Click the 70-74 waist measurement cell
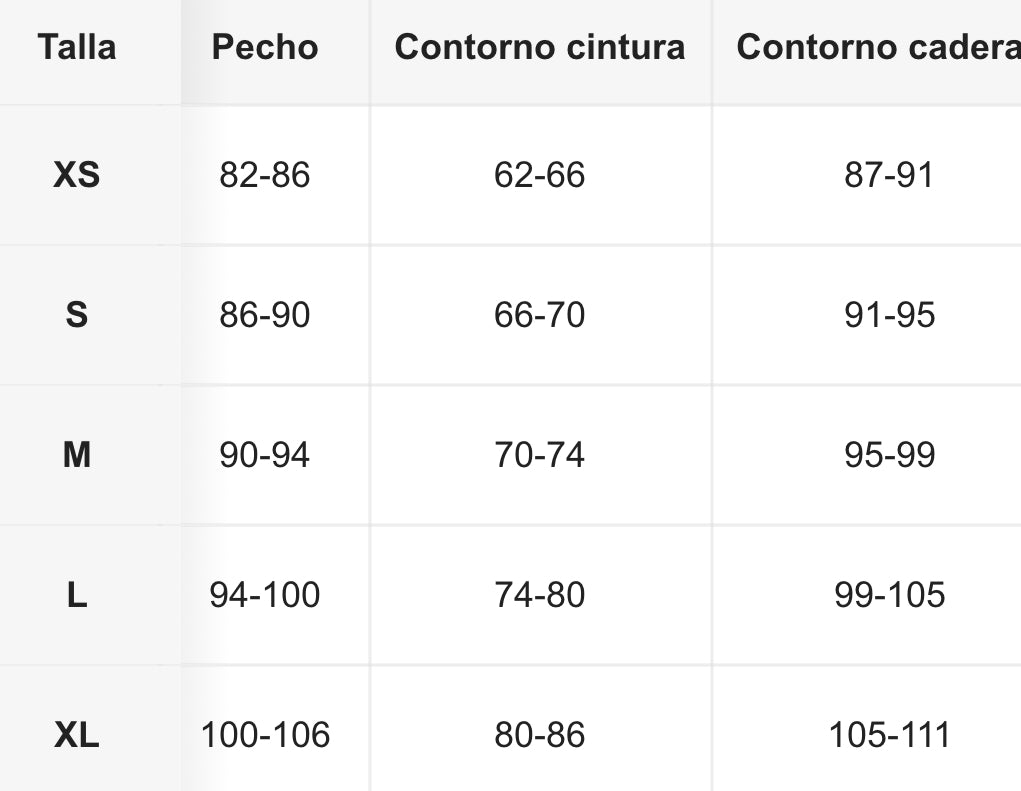The width and height of the screenshot is (1021, 791). 540,455
